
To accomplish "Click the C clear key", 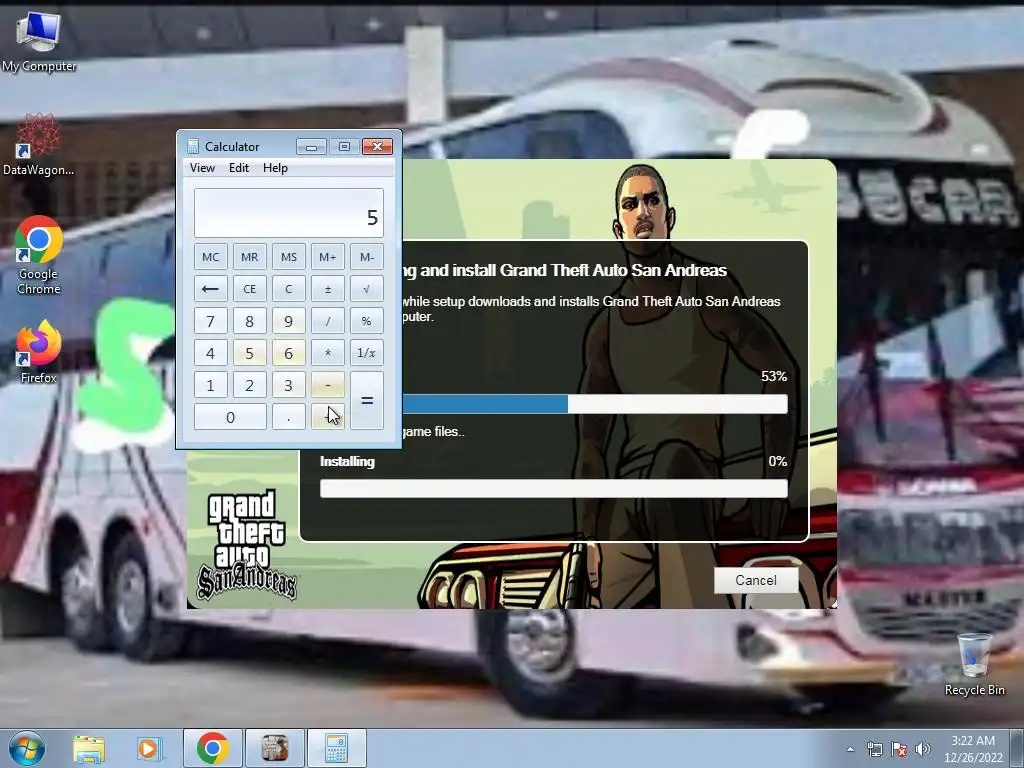I will coord(289,289).
